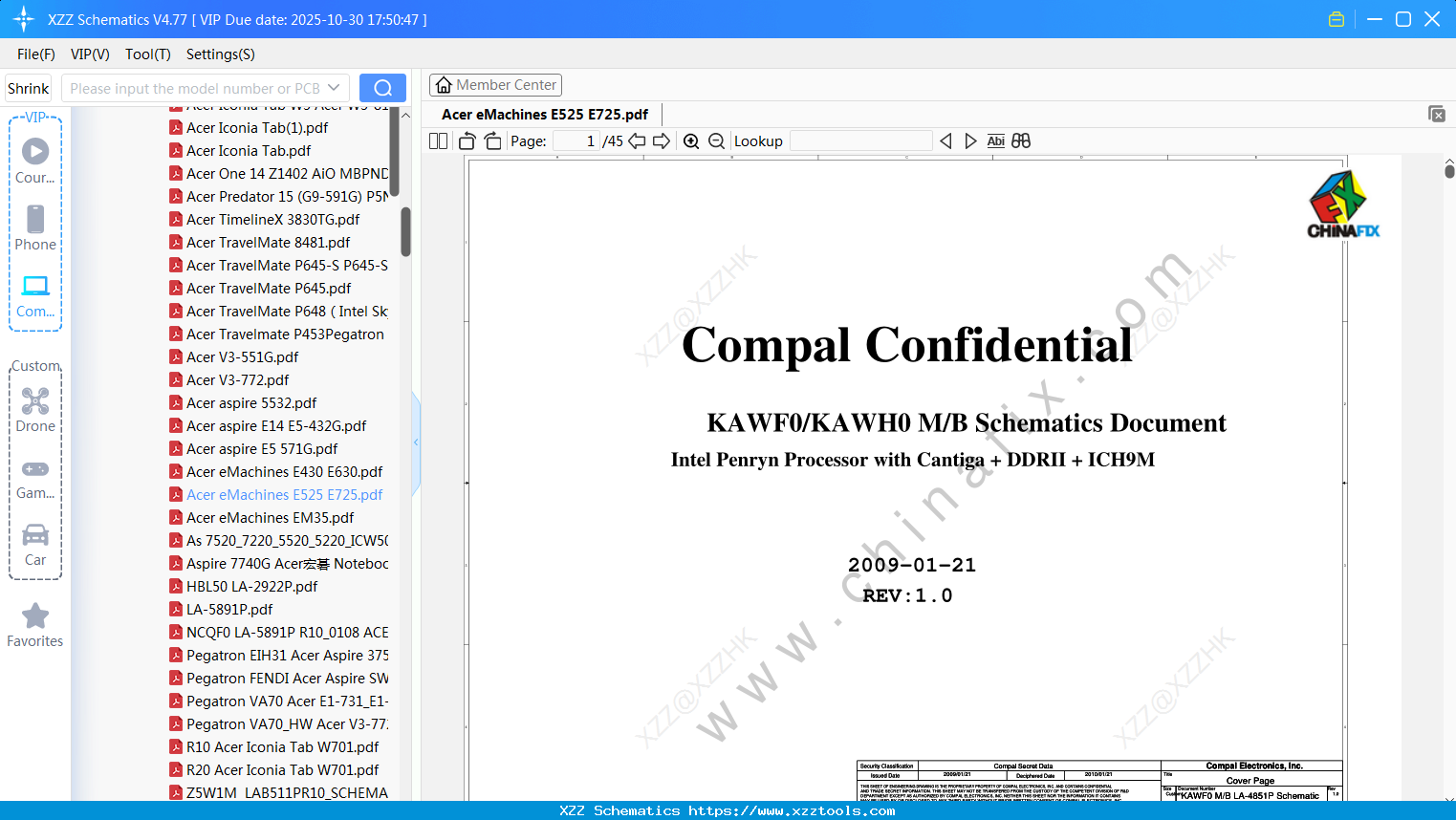Open LA-5891P.pdf file
Image resolution: width=1456 pixels, height=820 pixels.
[229, 610]
